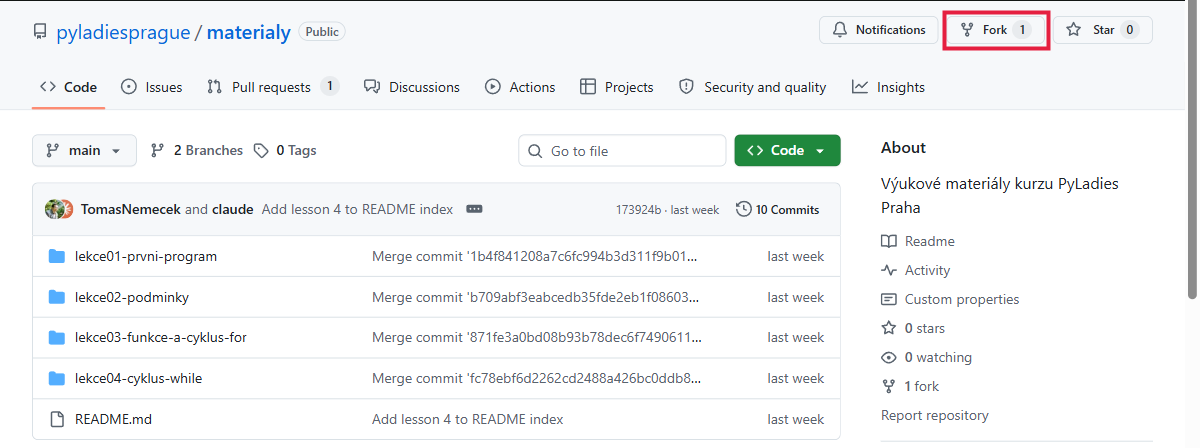Image resolution: width=1200 pixels, height=448 pixels.
Task: Open merge commit '871fe3a0bd08b93b78dec6f7490611...
Action: click(535, 337)
